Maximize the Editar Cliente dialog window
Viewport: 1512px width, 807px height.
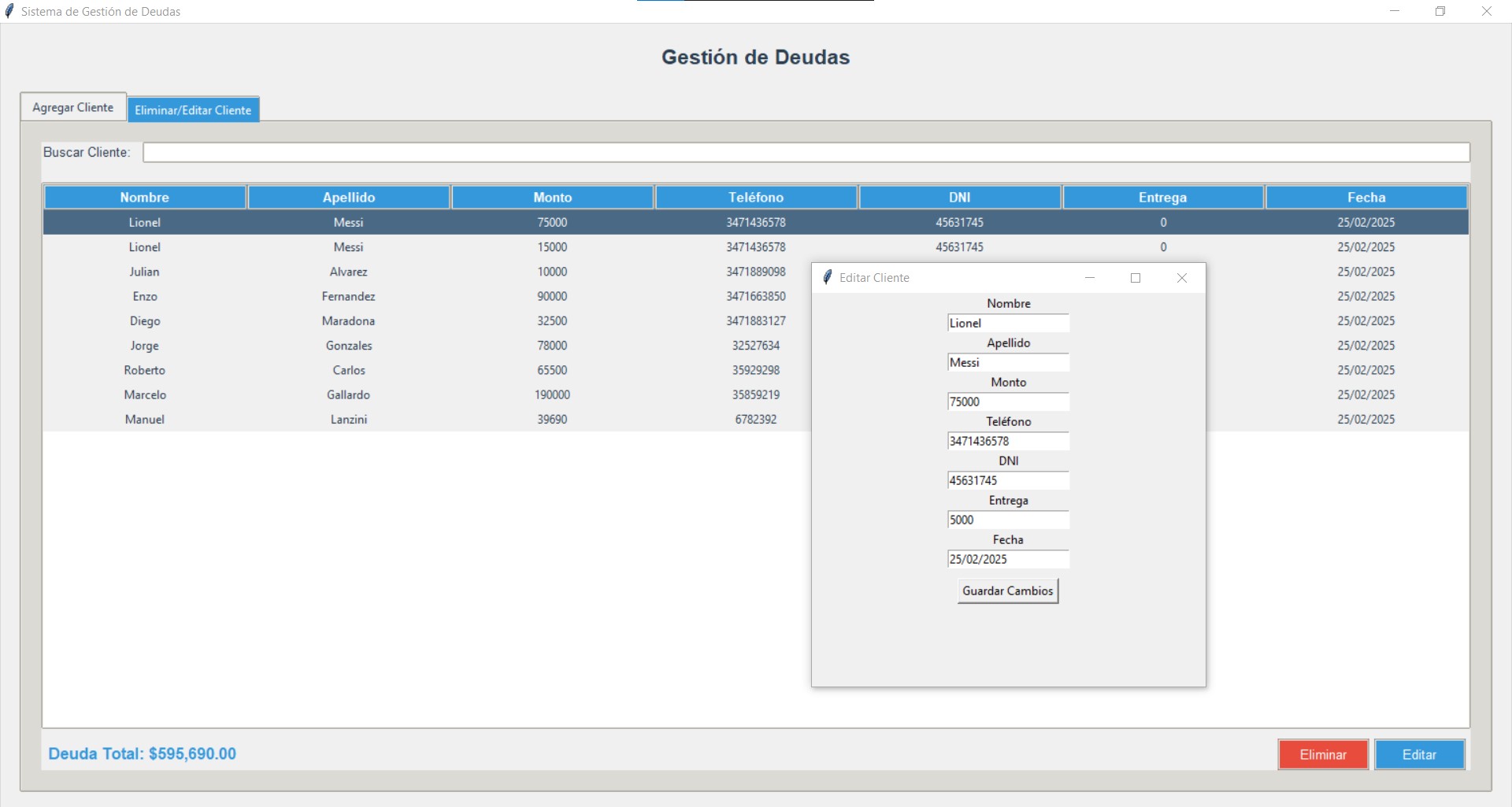click(1136, 278)
